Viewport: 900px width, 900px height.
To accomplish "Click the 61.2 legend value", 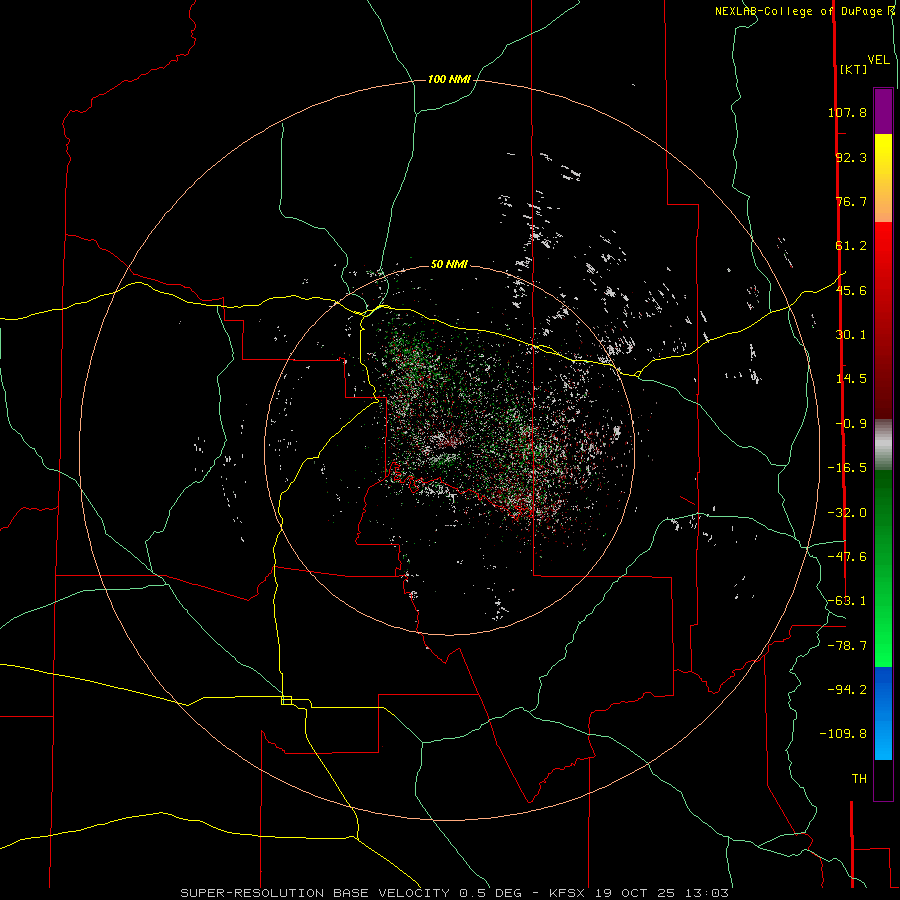I will (851, 246).
